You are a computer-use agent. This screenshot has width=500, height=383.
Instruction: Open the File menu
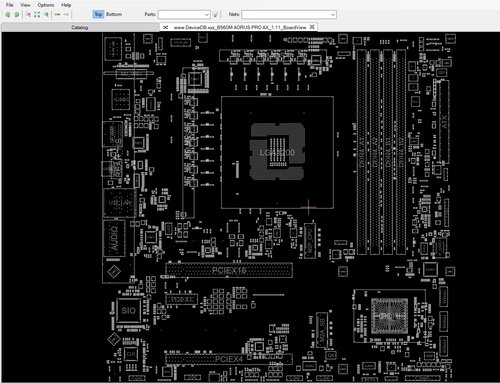(x=10, y=5)
